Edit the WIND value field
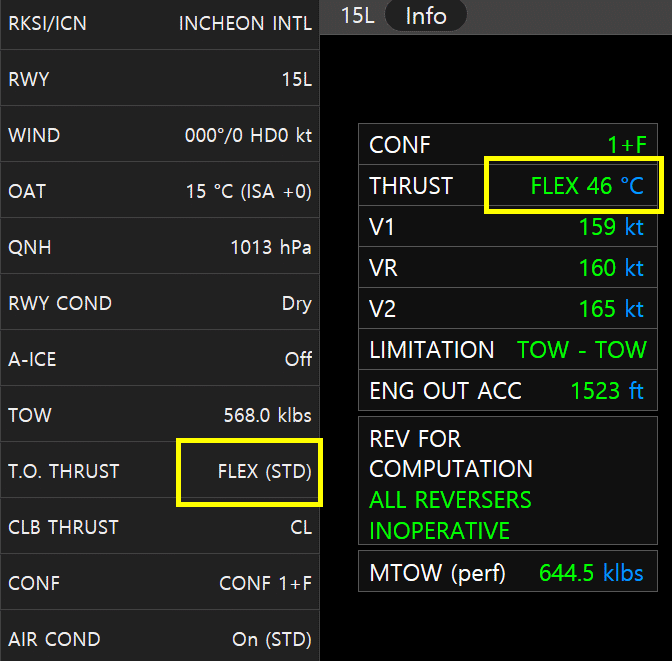The width and height of the screenshot is (672, 661). (160, 135)
